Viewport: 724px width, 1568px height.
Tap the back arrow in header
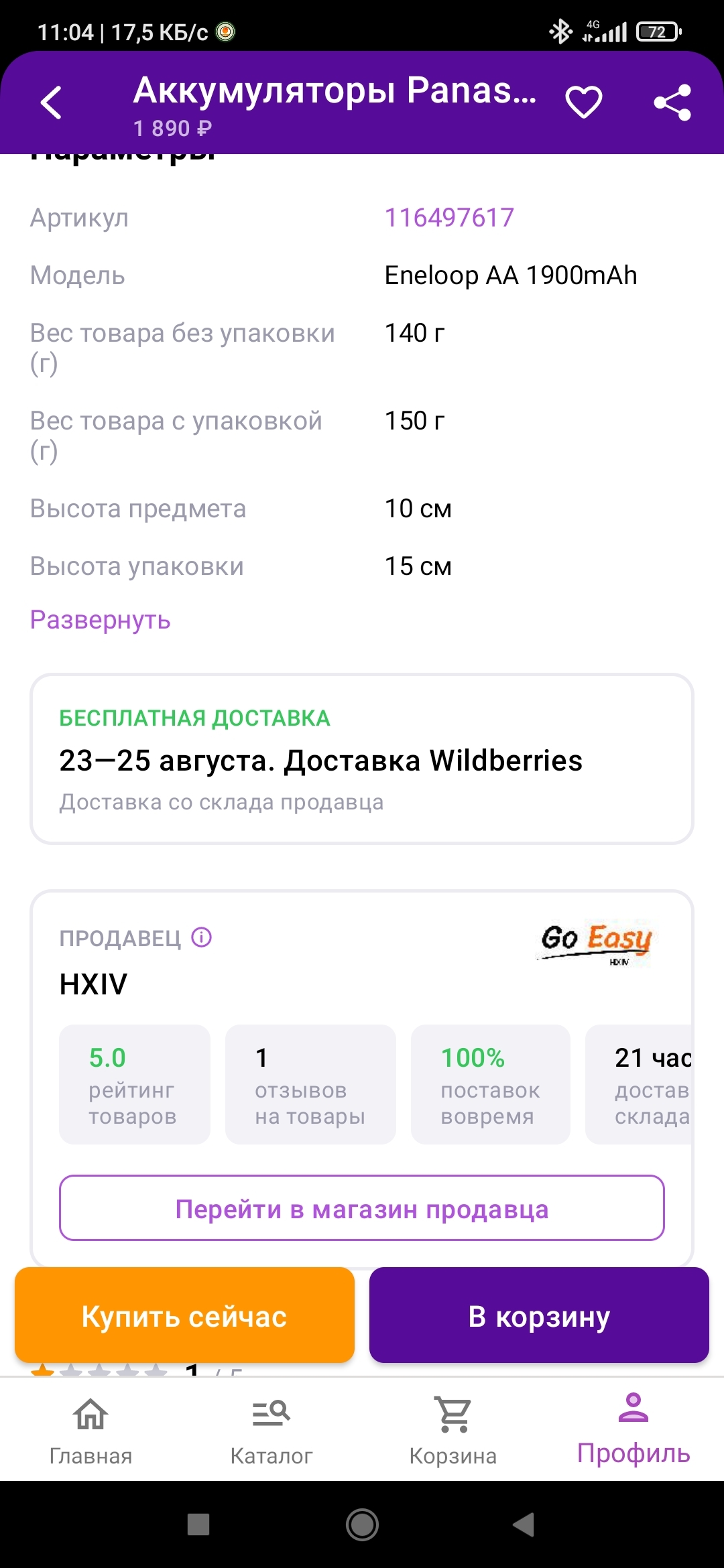point(51,103)
